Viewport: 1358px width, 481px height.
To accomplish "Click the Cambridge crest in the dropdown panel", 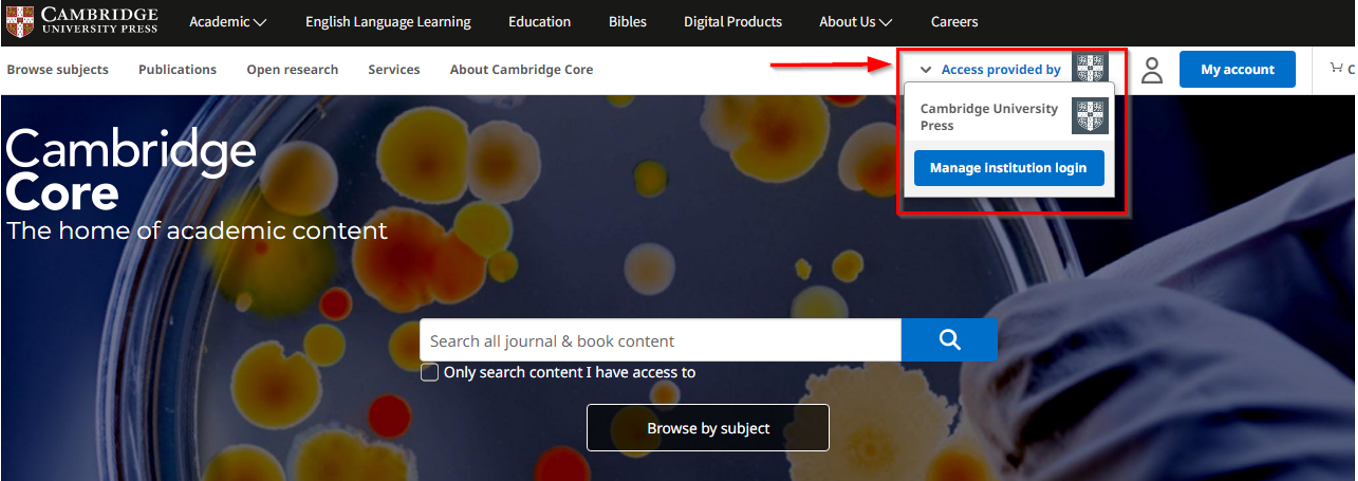I will point(1089,116).
